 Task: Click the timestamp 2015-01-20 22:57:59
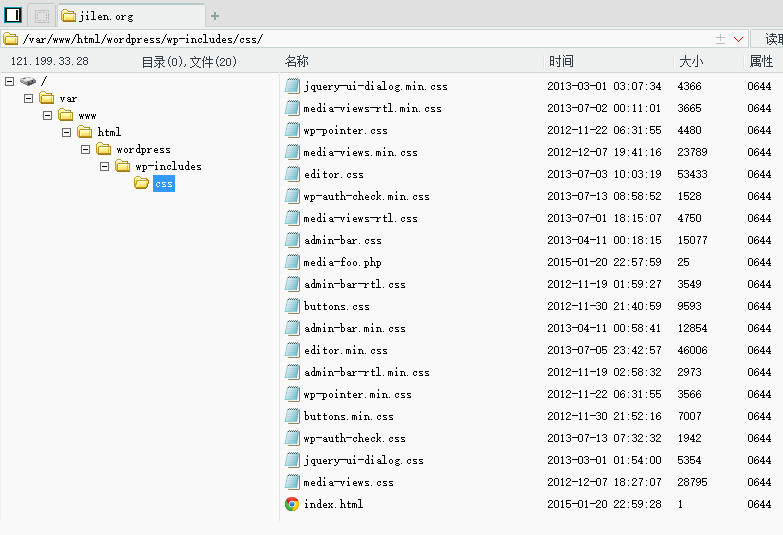[604, 262]
